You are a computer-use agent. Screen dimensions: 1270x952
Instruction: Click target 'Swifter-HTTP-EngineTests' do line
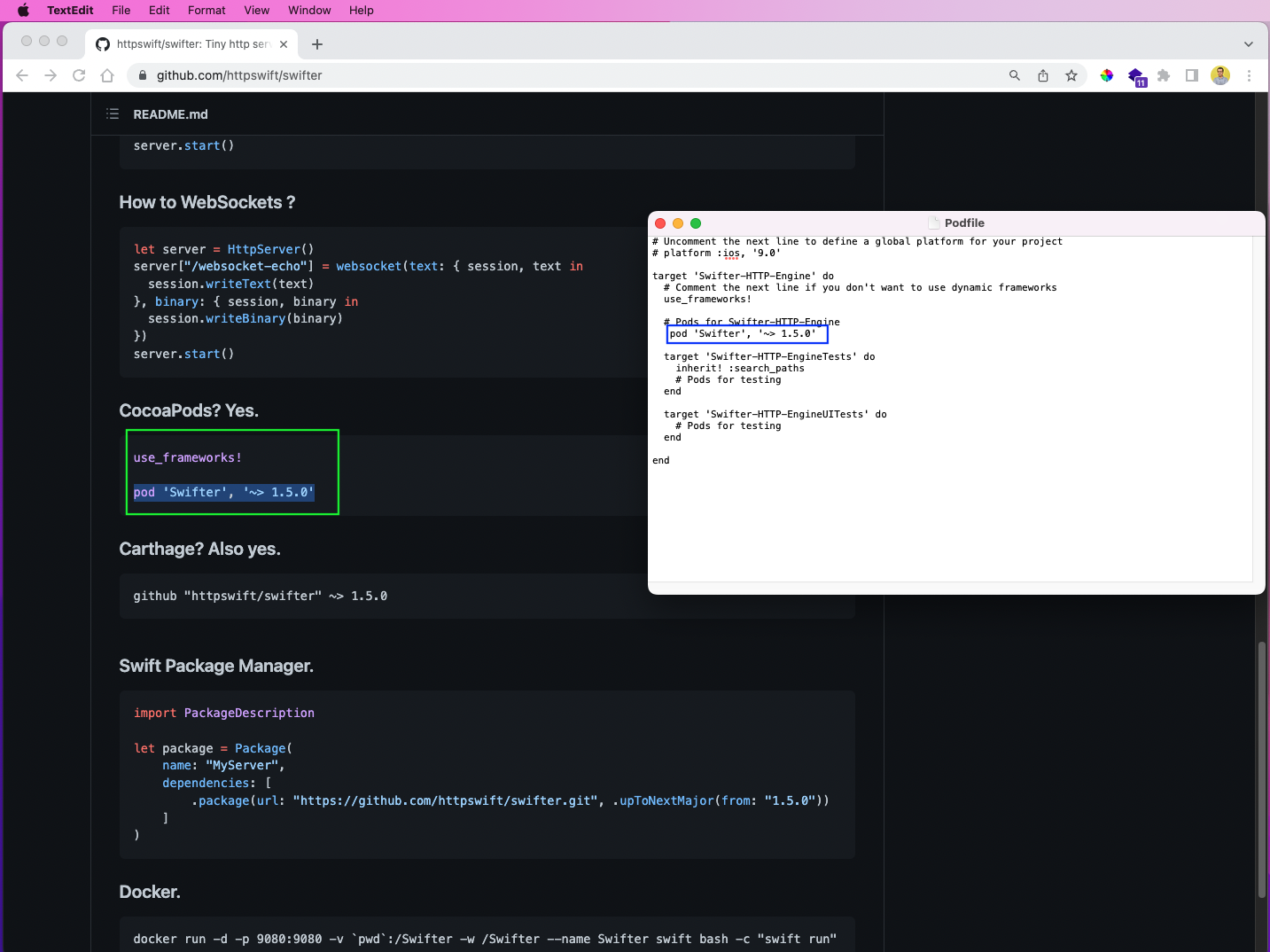click(769, 357)
